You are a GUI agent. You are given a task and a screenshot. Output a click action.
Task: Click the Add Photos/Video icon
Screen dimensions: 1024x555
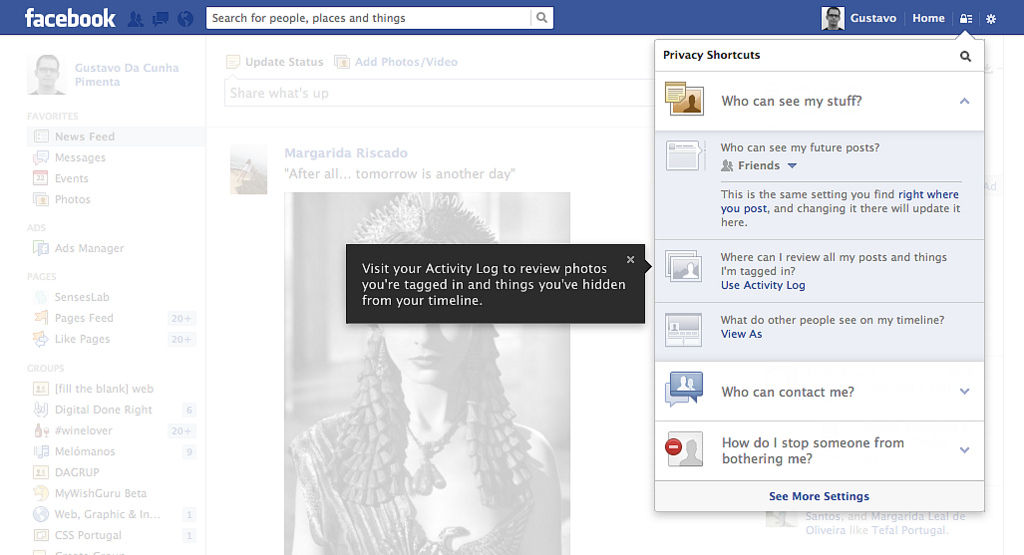coord(342,62)
